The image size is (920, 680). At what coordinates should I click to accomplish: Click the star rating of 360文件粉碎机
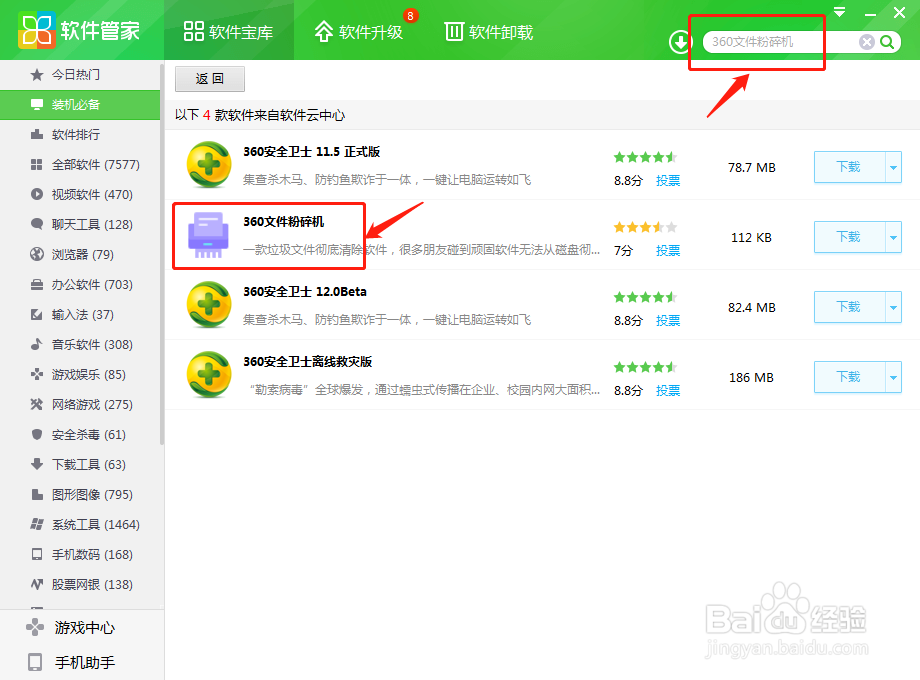[x=645, y=227]
